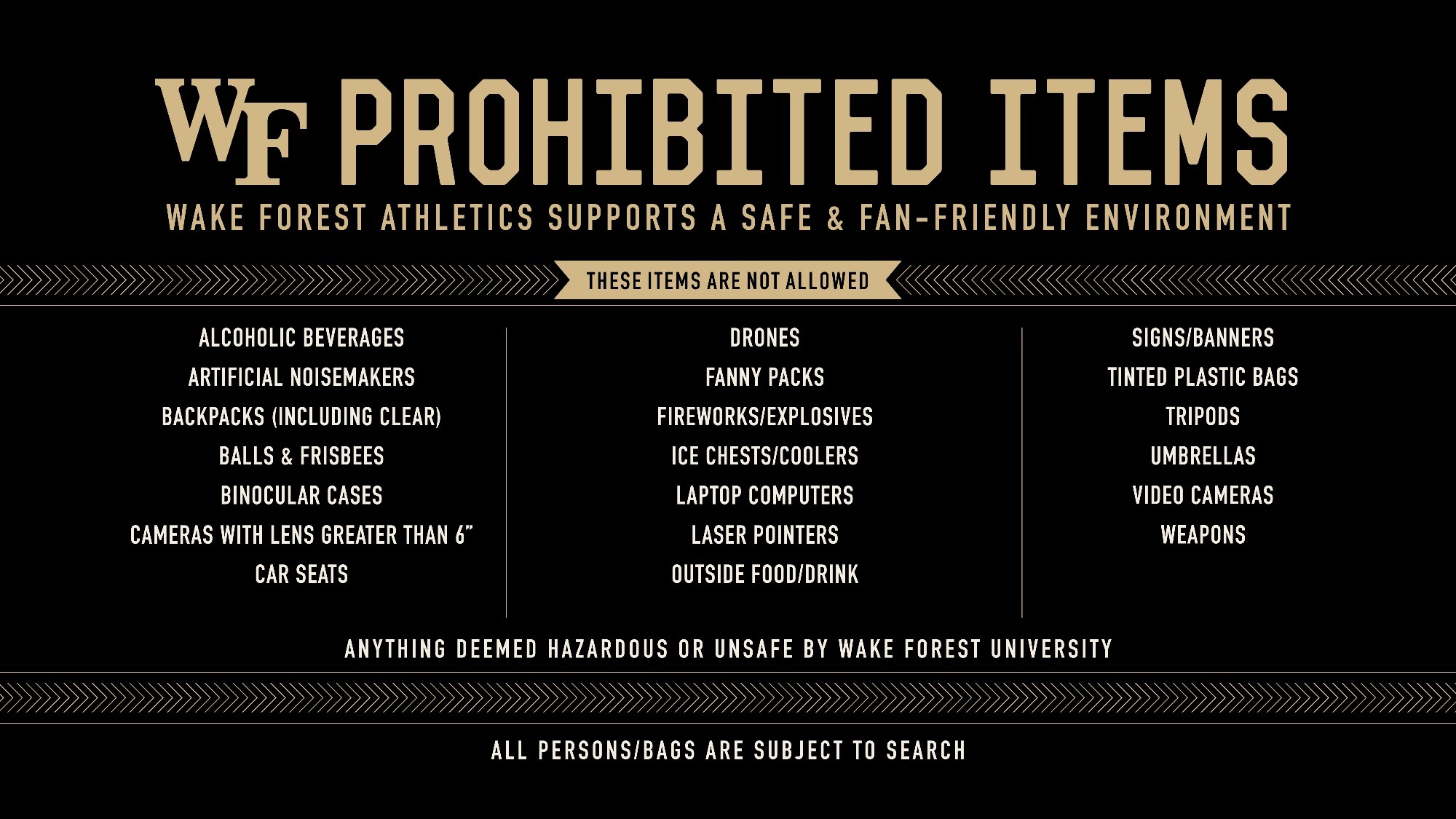Click the Prohibited Items headline

point(812,131)
